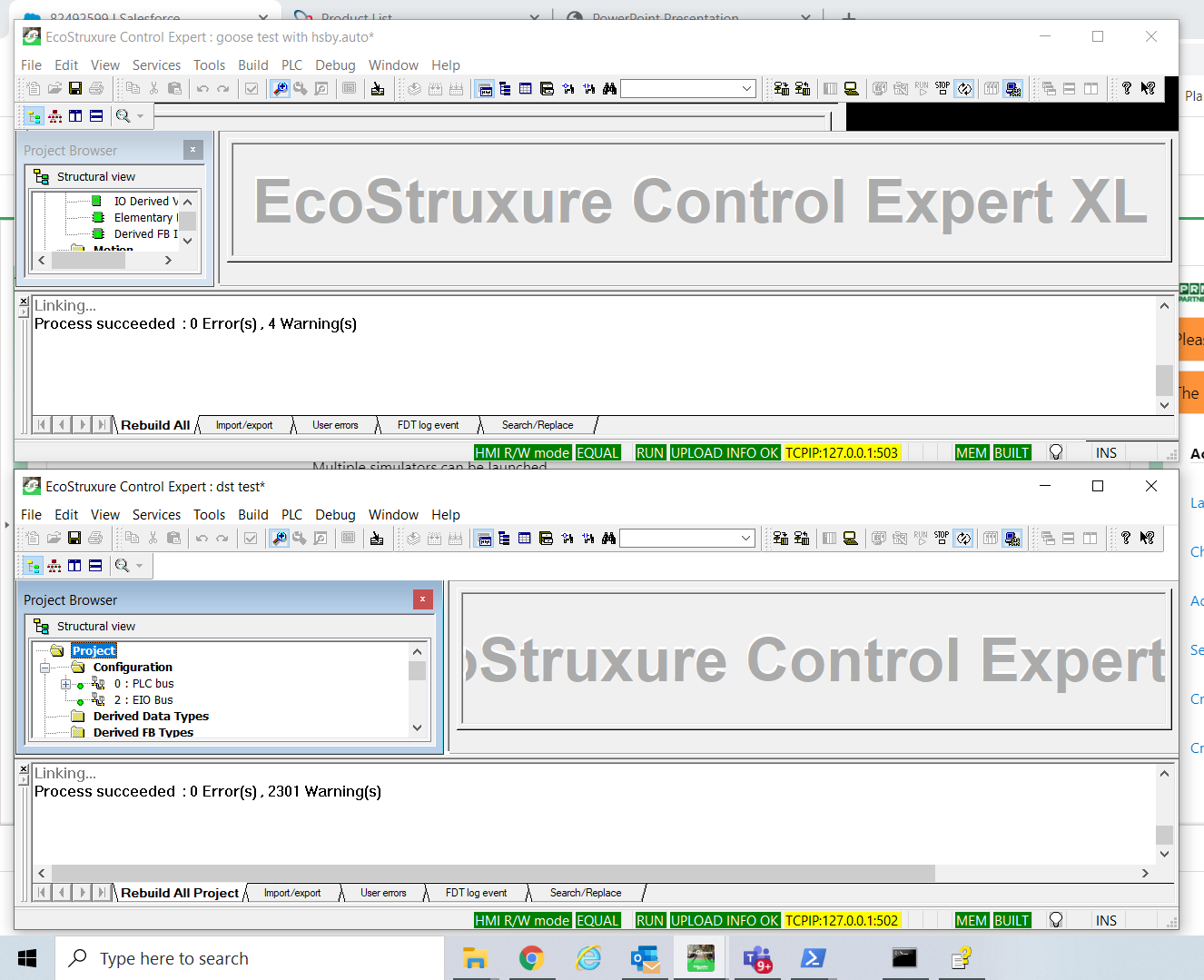Click the STOP PLC icon in goose test window
Screen dimensions: 1204x980
pyautogui.click(x=942, y=88)
